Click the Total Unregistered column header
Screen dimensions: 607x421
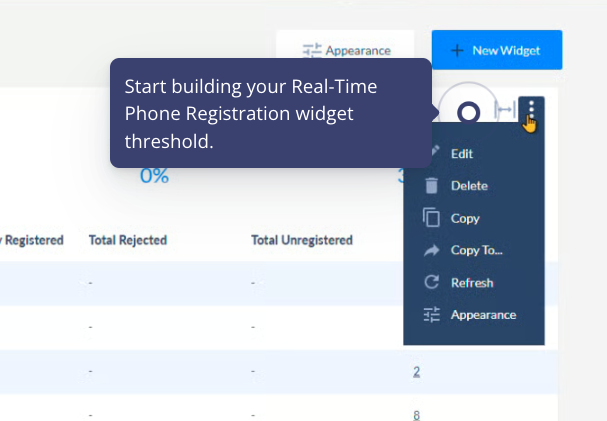[301, 241]
